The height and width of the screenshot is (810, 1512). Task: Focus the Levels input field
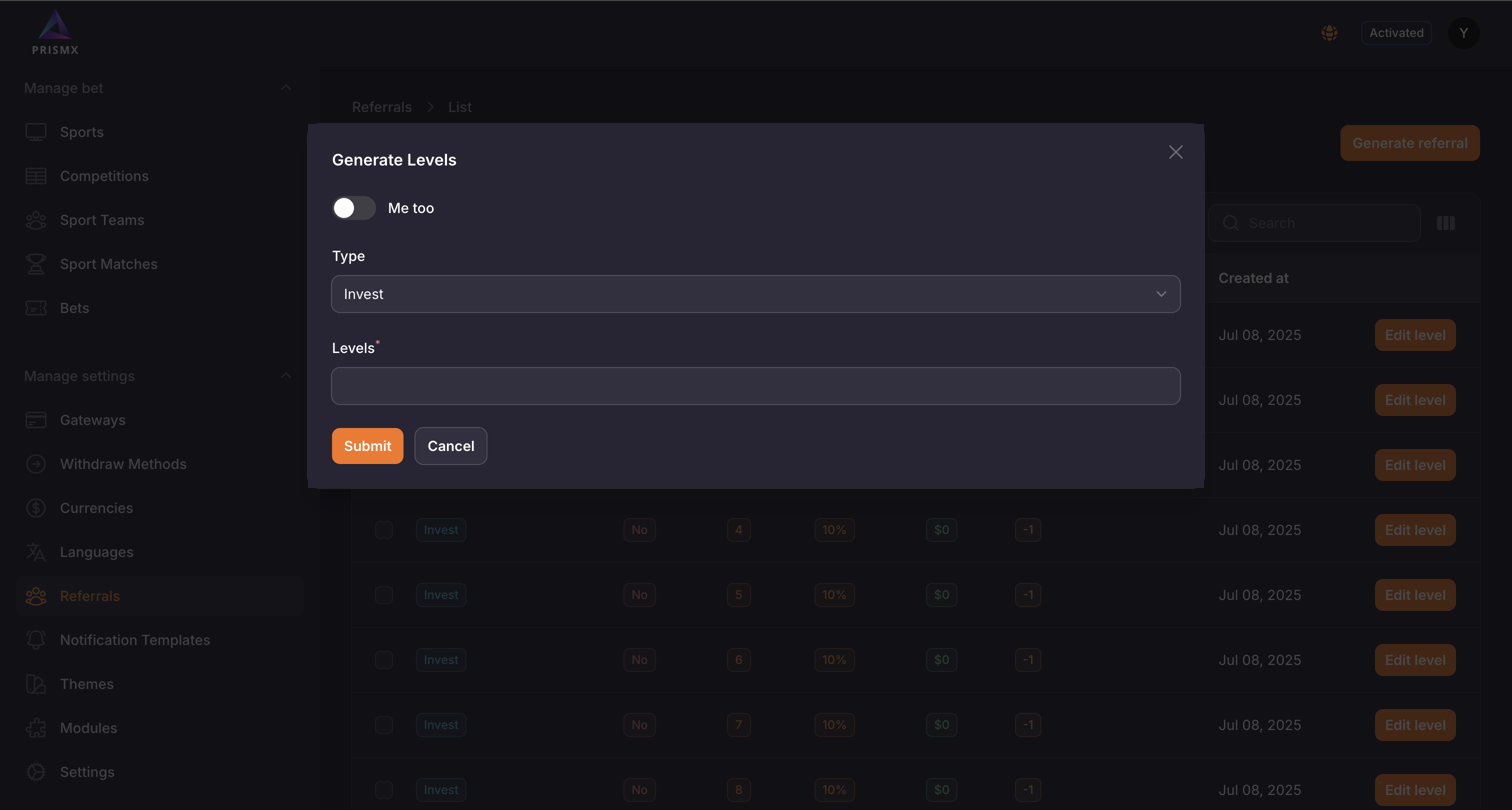point(755,386)
